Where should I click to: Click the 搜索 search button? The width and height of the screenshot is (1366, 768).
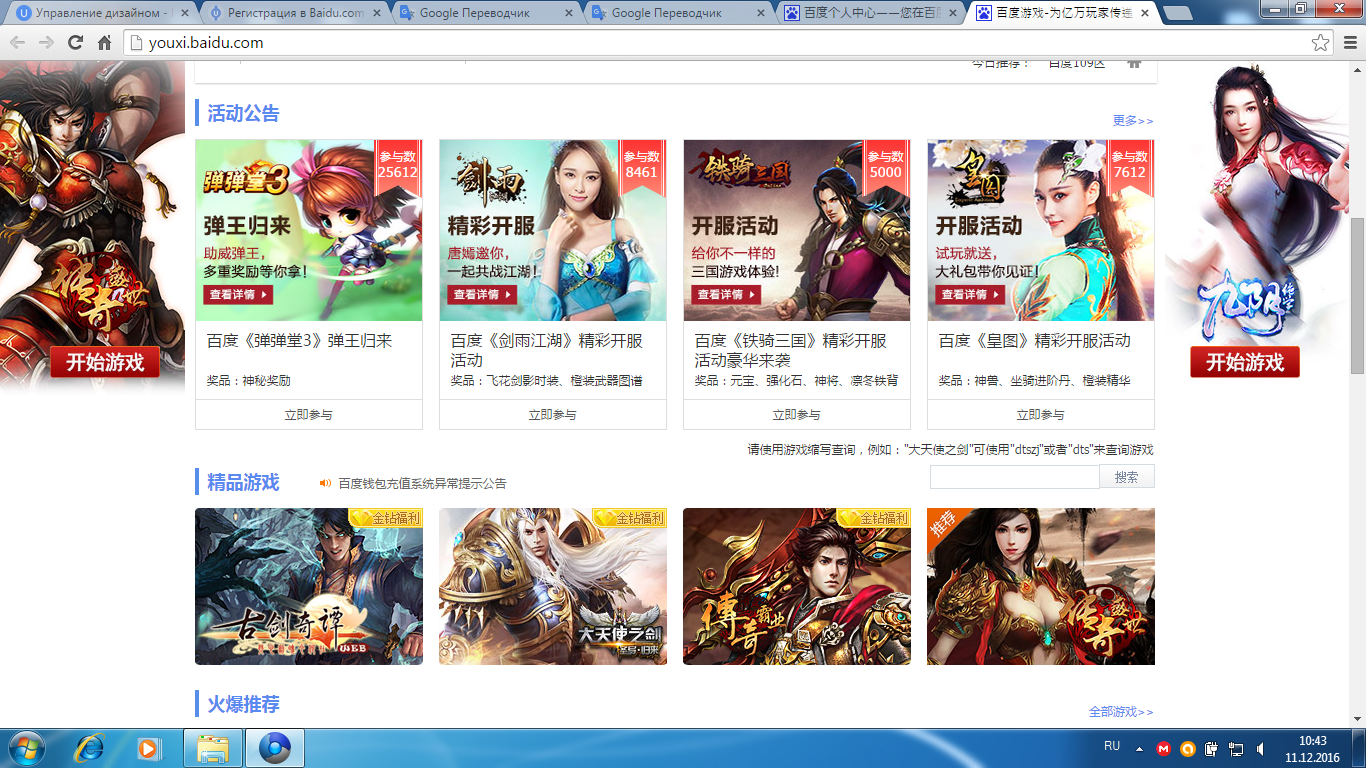pyautogui.click(x=1127, y=477)
